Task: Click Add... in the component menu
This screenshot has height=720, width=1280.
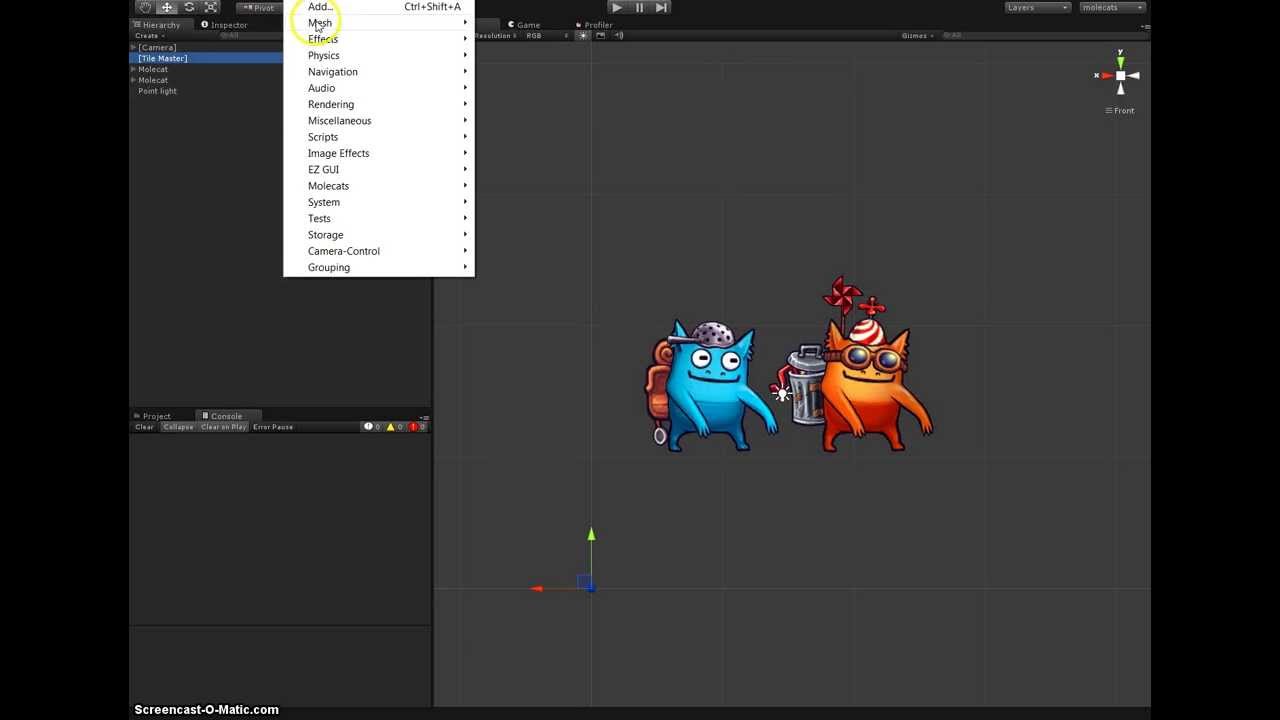Action: point(378,6)
